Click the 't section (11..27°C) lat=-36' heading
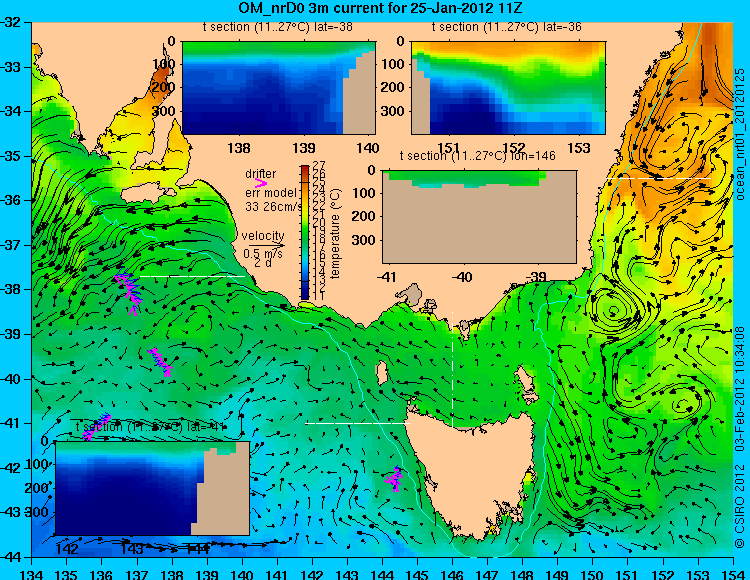This screenshot has height=580, width=750. tap(507, 27)
